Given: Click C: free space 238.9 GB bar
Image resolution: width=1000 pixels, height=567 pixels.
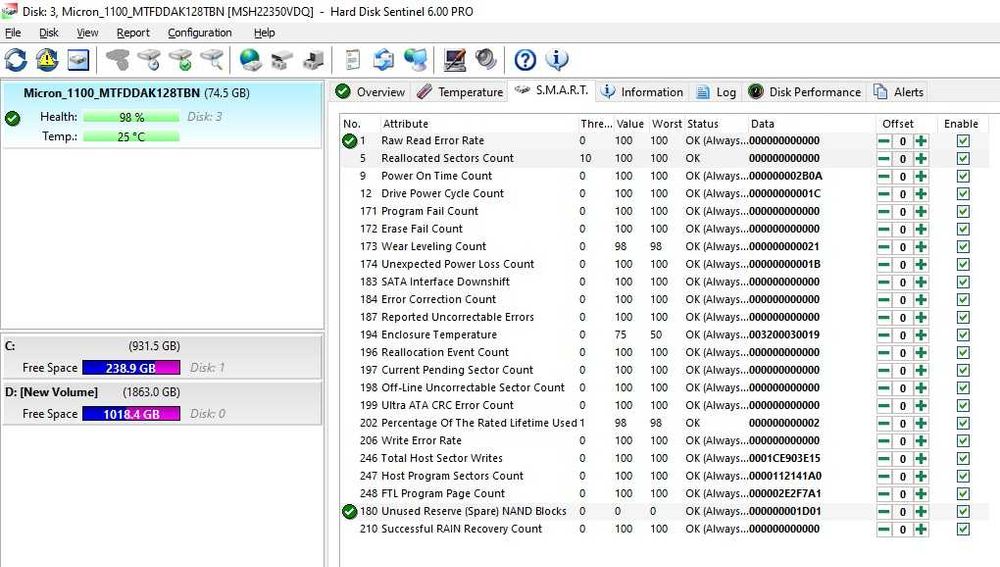Looking at the screenshot, I should coord(131,368).
